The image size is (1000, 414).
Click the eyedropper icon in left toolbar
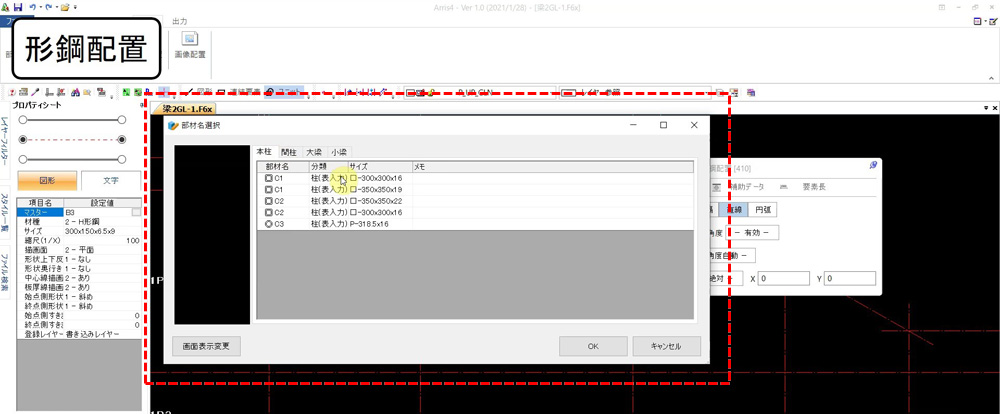[34, 92]
